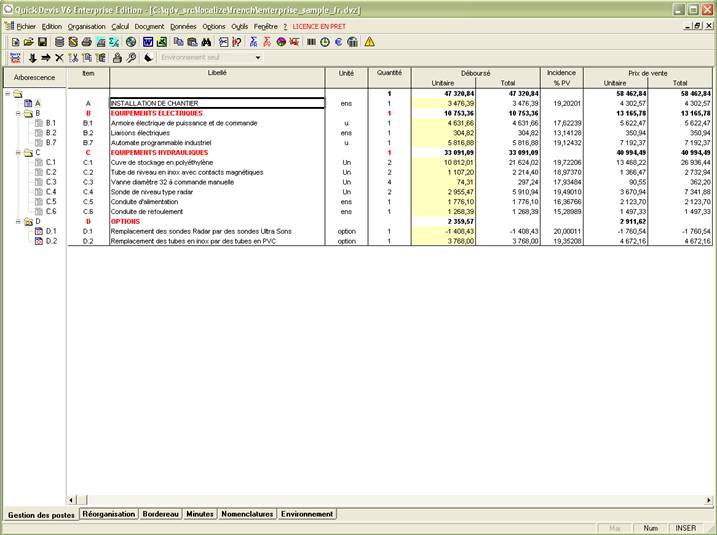717x535 pixels.
Task: Click the globe icon in toolbar
Action: (x=130, y=42)
